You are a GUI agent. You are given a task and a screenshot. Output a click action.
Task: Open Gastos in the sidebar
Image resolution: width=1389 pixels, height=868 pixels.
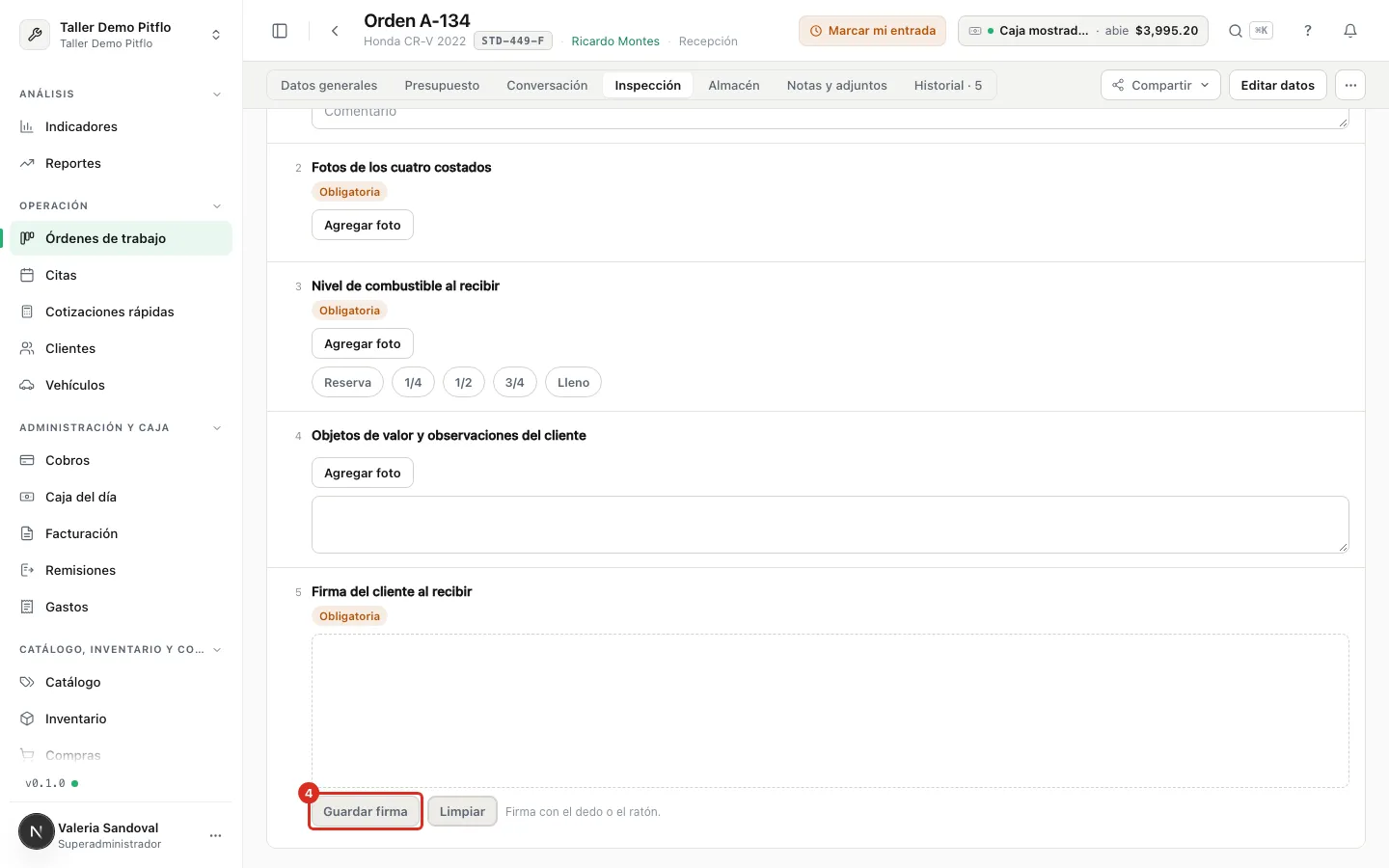(121, 607)
